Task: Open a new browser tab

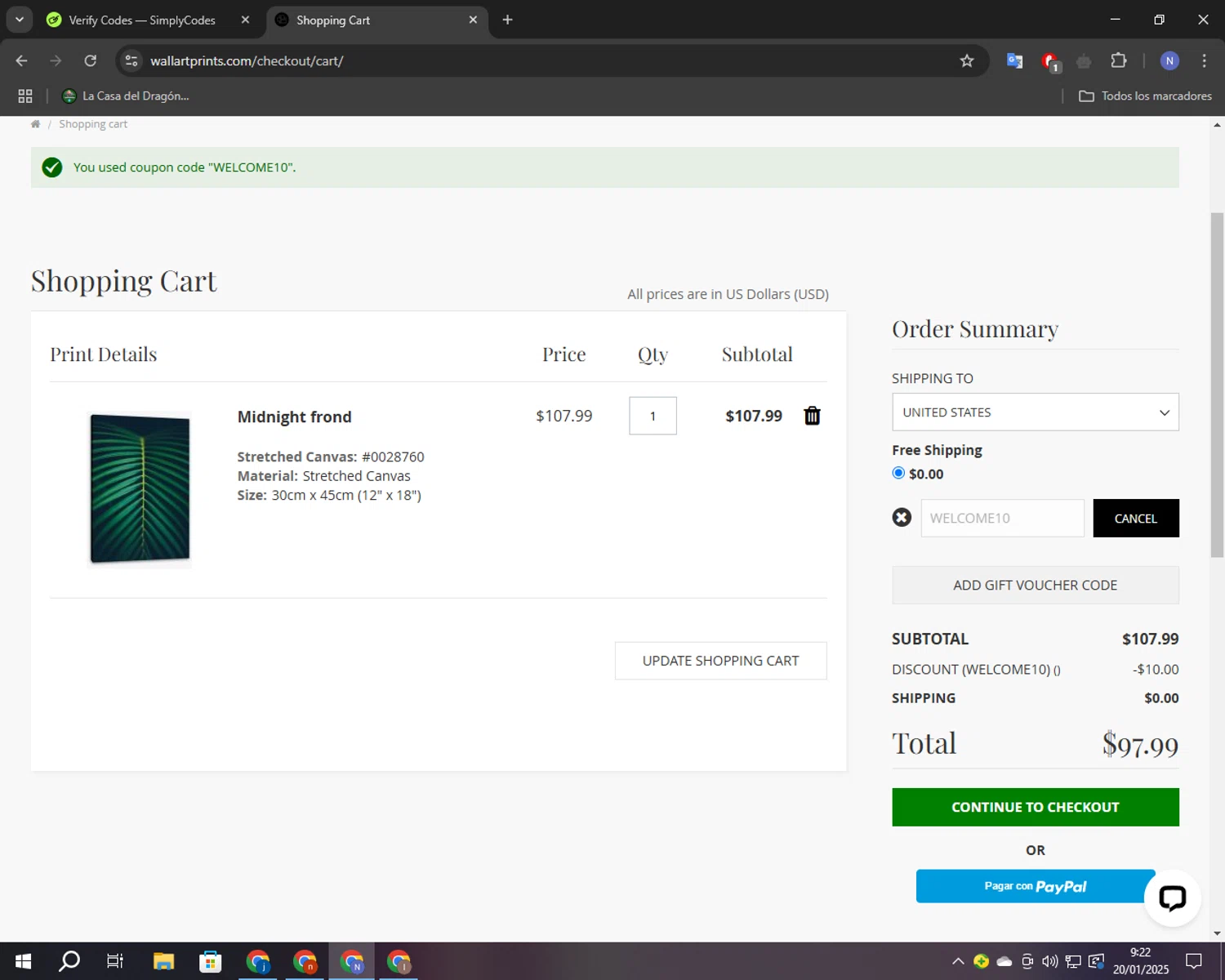Action: [x=507, y=20]
